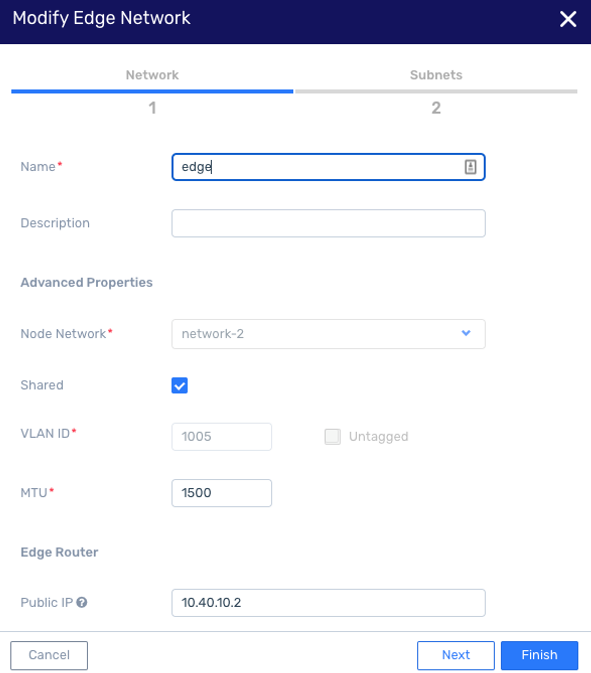Click into the empty Description field
The image size is (591, 673).
328,223
